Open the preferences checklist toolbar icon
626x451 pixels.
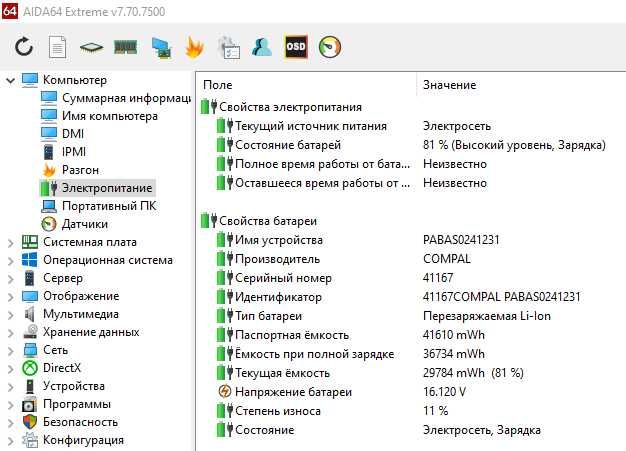click(229, 47)
